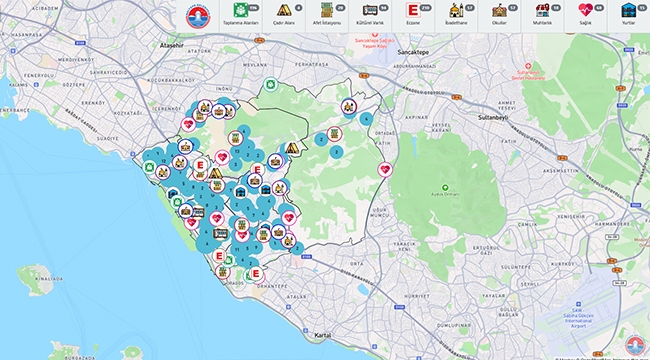Expand the cluster of 13 points
The height and width of the screenshot is (360, 650).
[237, 151]
